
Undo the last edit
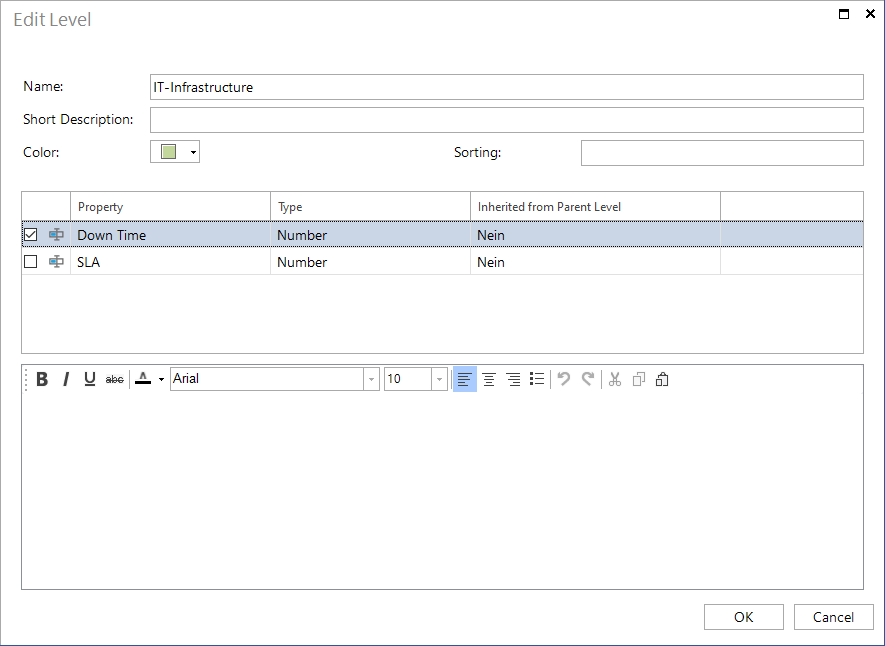pyautogui.click(x=563, y=379)
